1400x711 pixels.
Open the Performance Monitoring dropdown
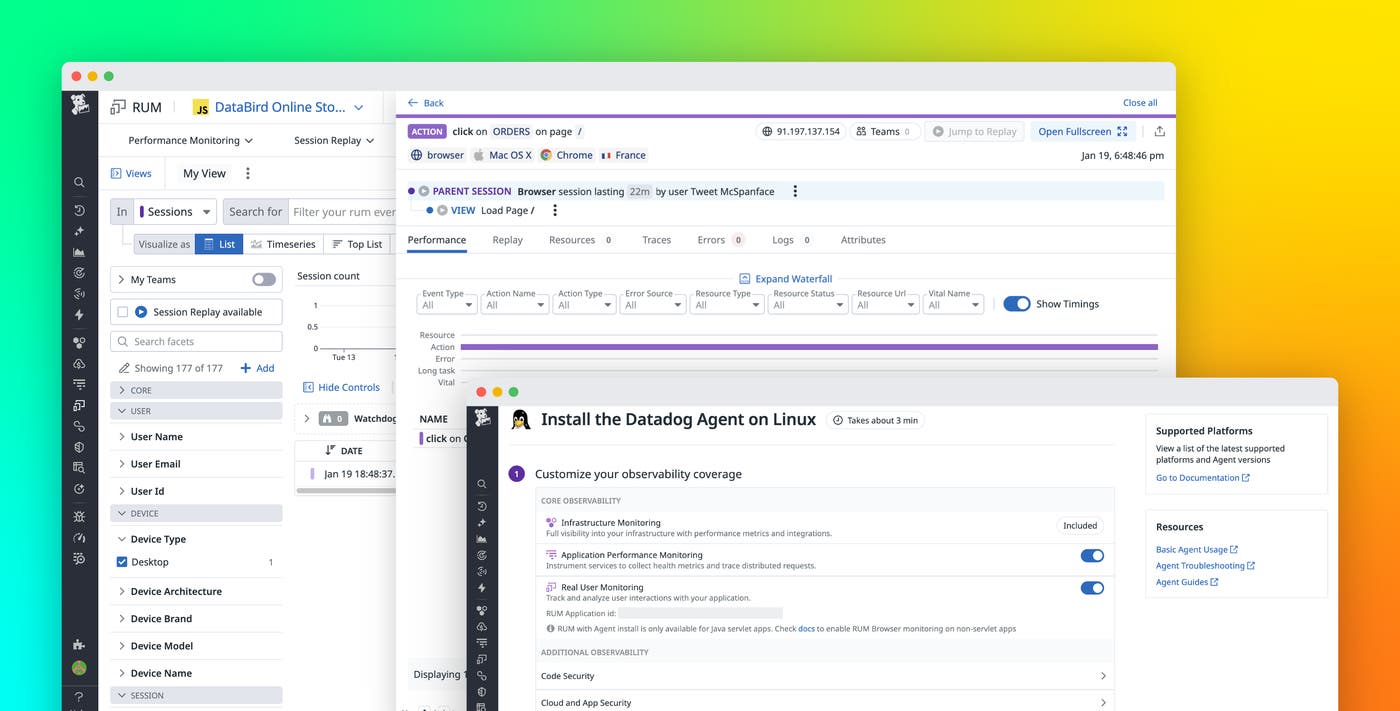pos(190,141)
